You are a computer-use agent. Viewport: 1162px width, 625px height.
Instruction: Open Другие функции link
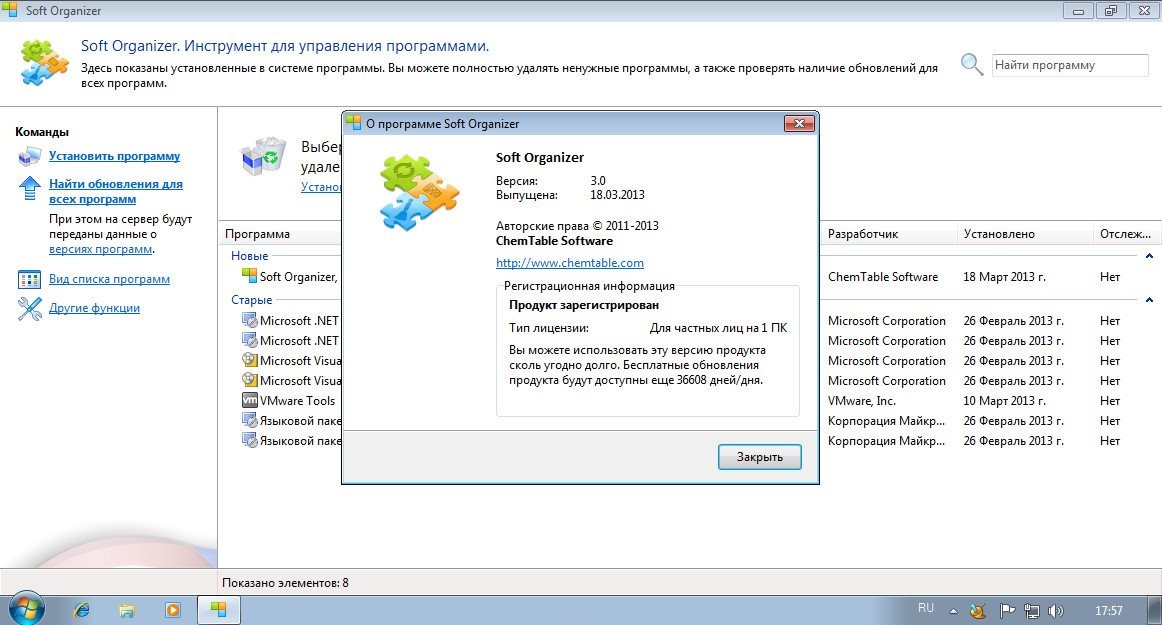click(x=94, y=308)
